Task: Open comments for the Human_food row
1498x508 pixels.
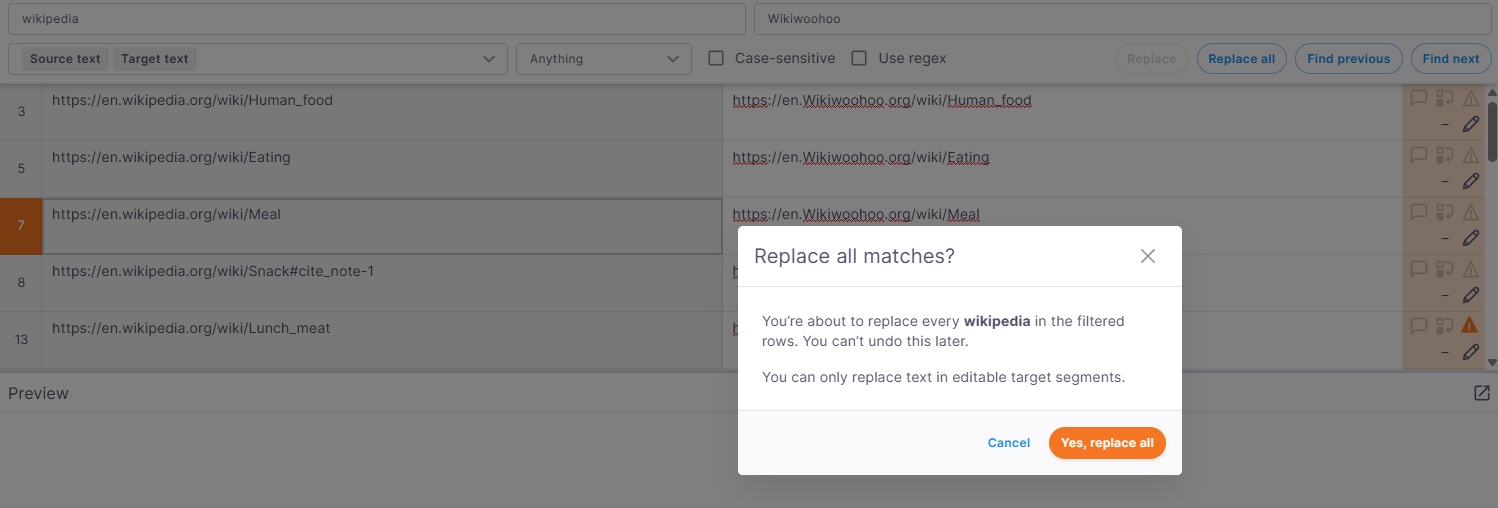Action: tap(1418, 99)
